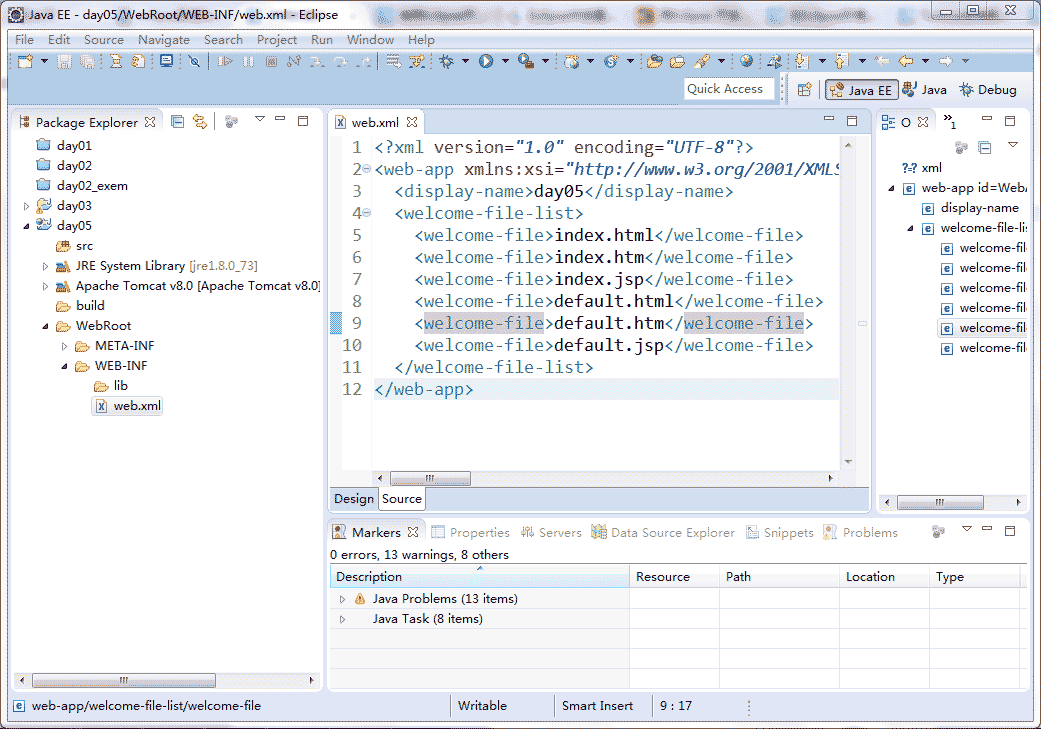The width and height of the screenshot is (1041, 729).
Task: Click the Skip All Breakpoints icon
Action: (x=194, y=61)
